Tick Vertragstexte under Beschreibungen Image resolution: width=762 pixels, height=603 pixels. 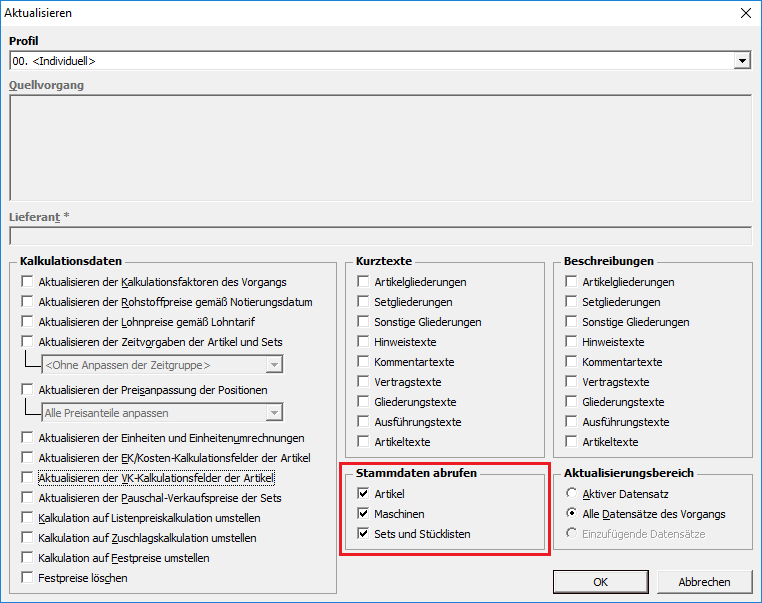[571, 382]
